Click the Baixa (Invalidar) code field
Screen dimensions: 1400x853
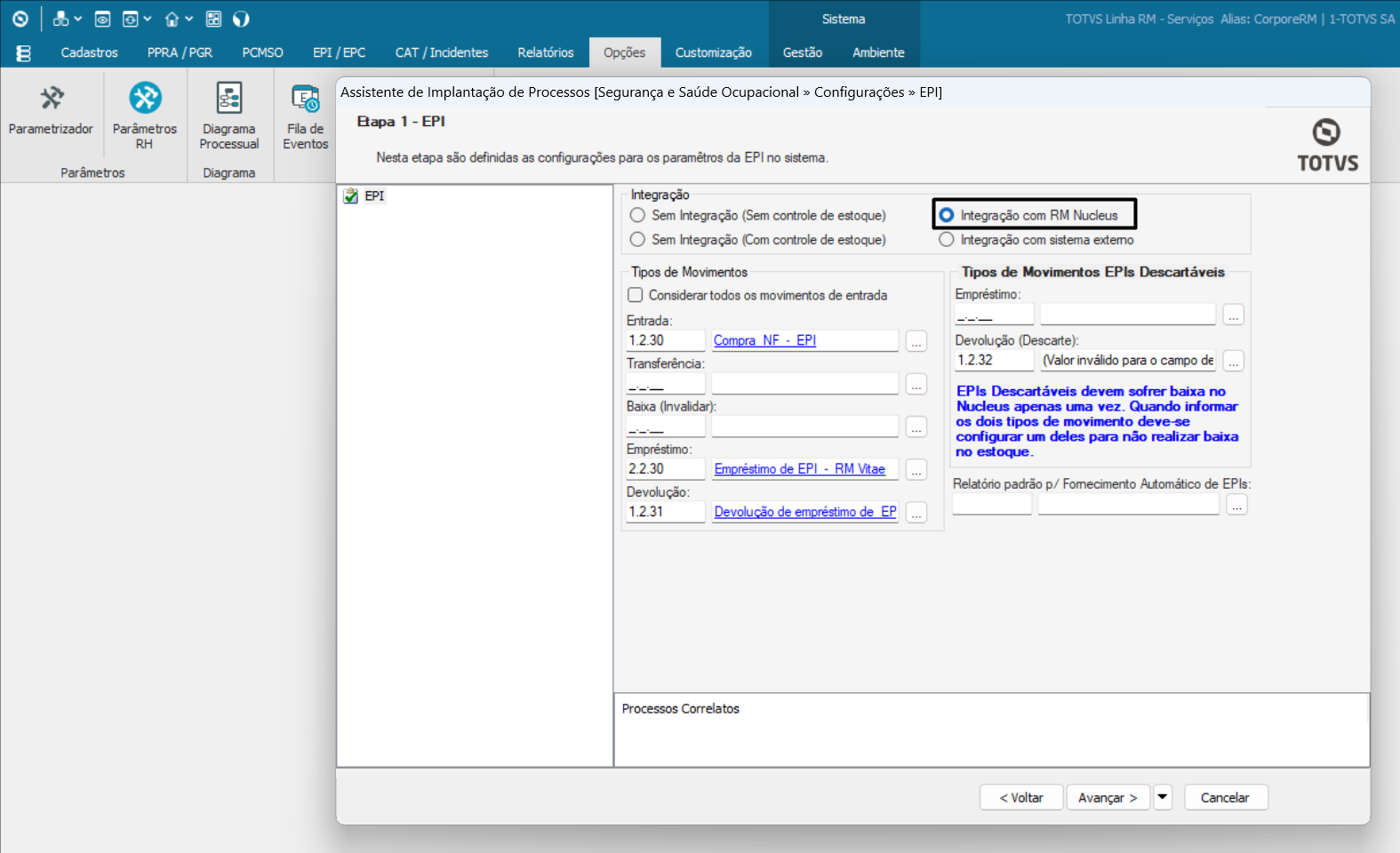[665, 426]
